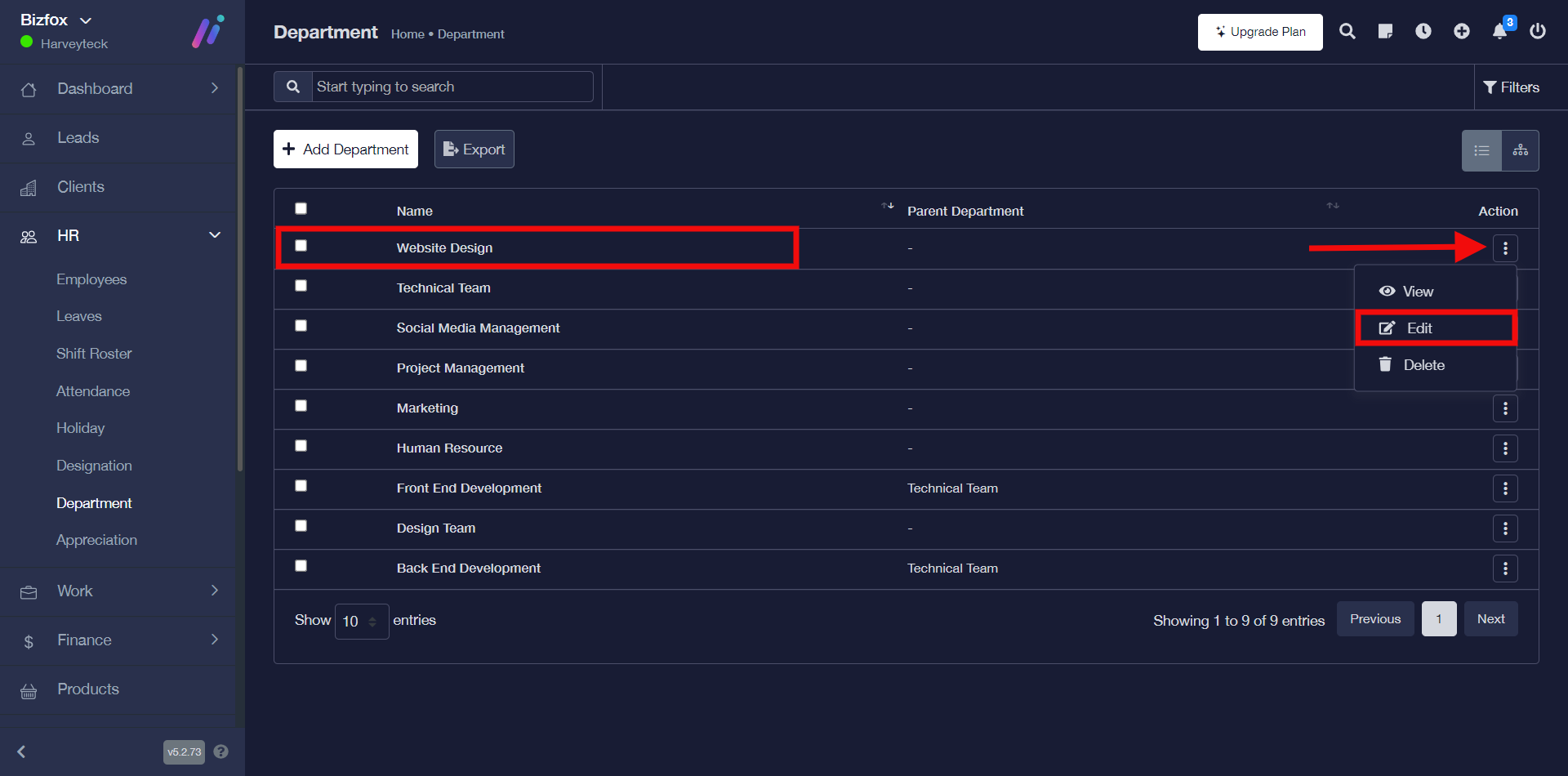Switch to hierarchy chart view
Image resolution: width=1568 pixels, height=776 pixels.
tap(1520, 150)
